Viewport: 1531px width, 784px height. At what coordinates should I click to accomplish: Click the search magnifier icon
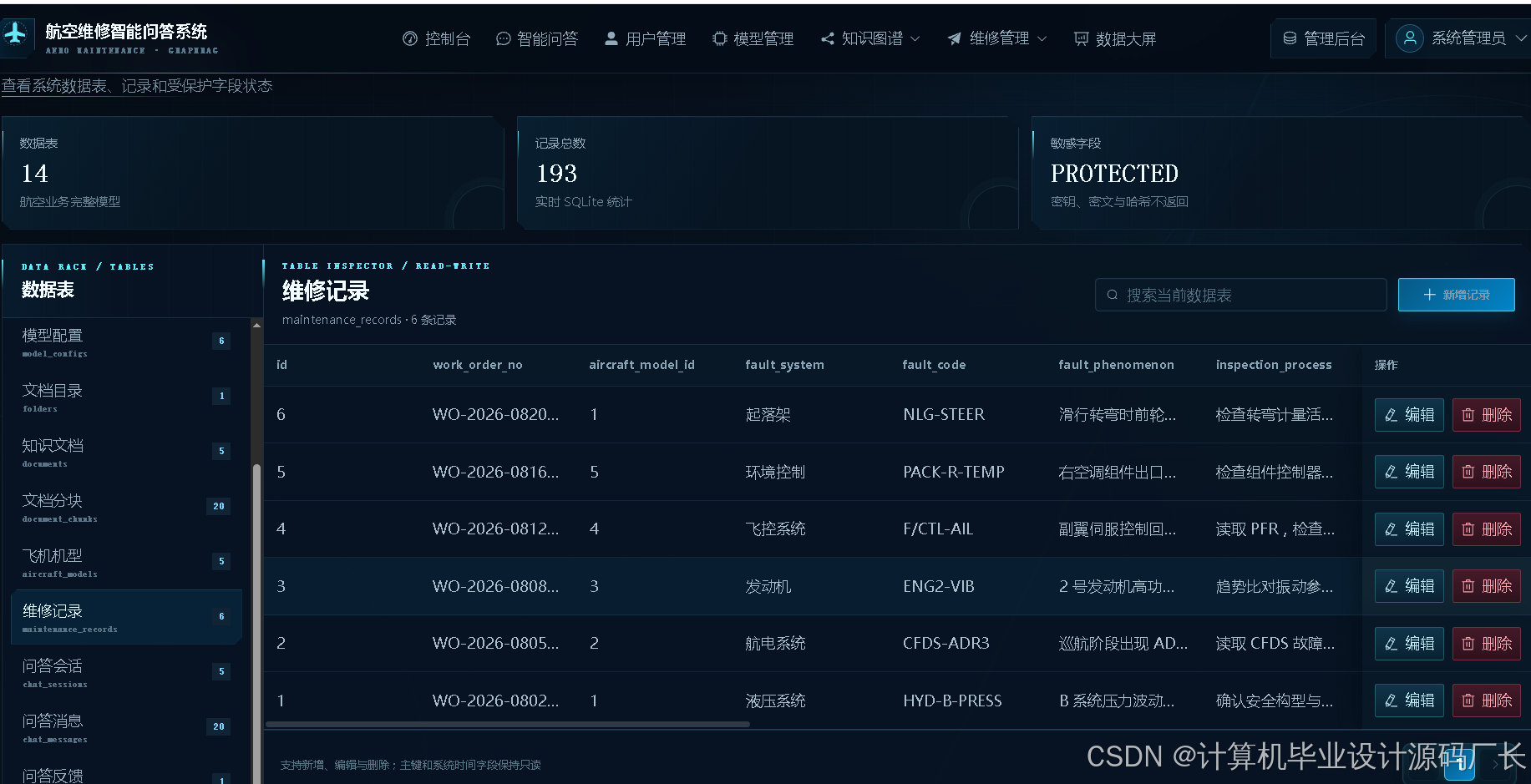pyautogui.click(x=1113, y=295)
